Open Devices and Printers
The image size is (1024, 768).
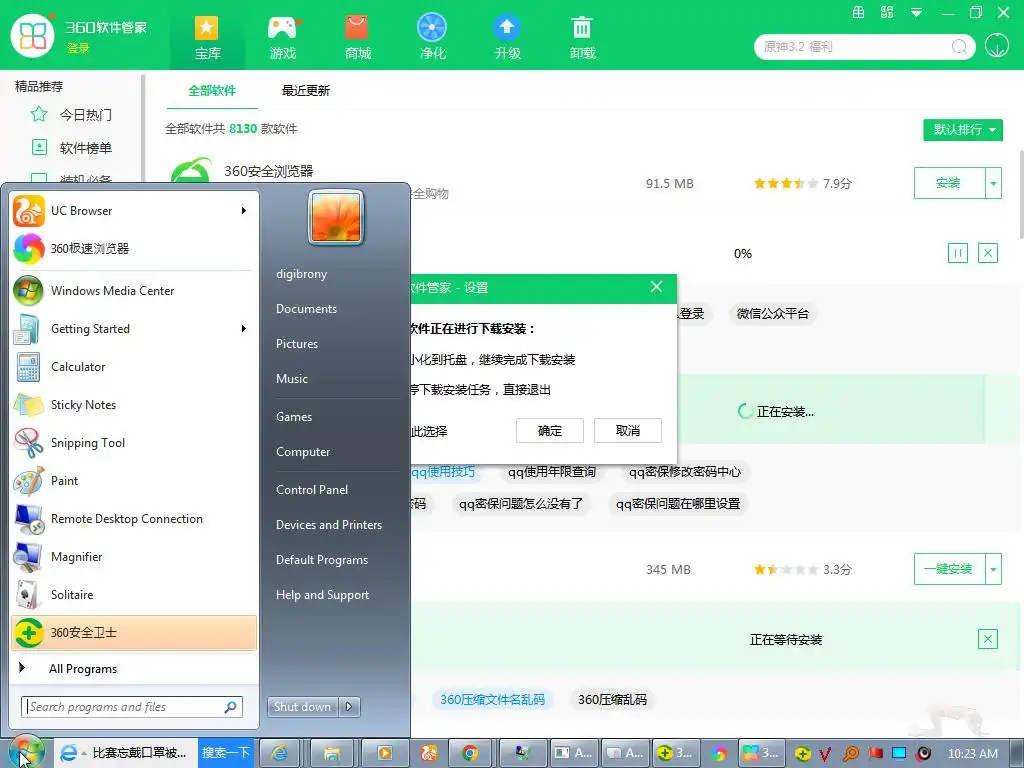pyautogui.click(x=329, y=525)
